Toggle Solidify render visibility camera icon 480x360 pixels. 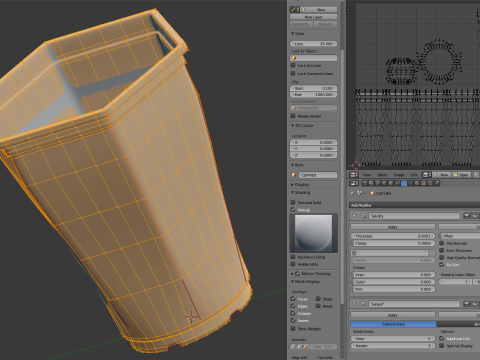tap(467, 216)
